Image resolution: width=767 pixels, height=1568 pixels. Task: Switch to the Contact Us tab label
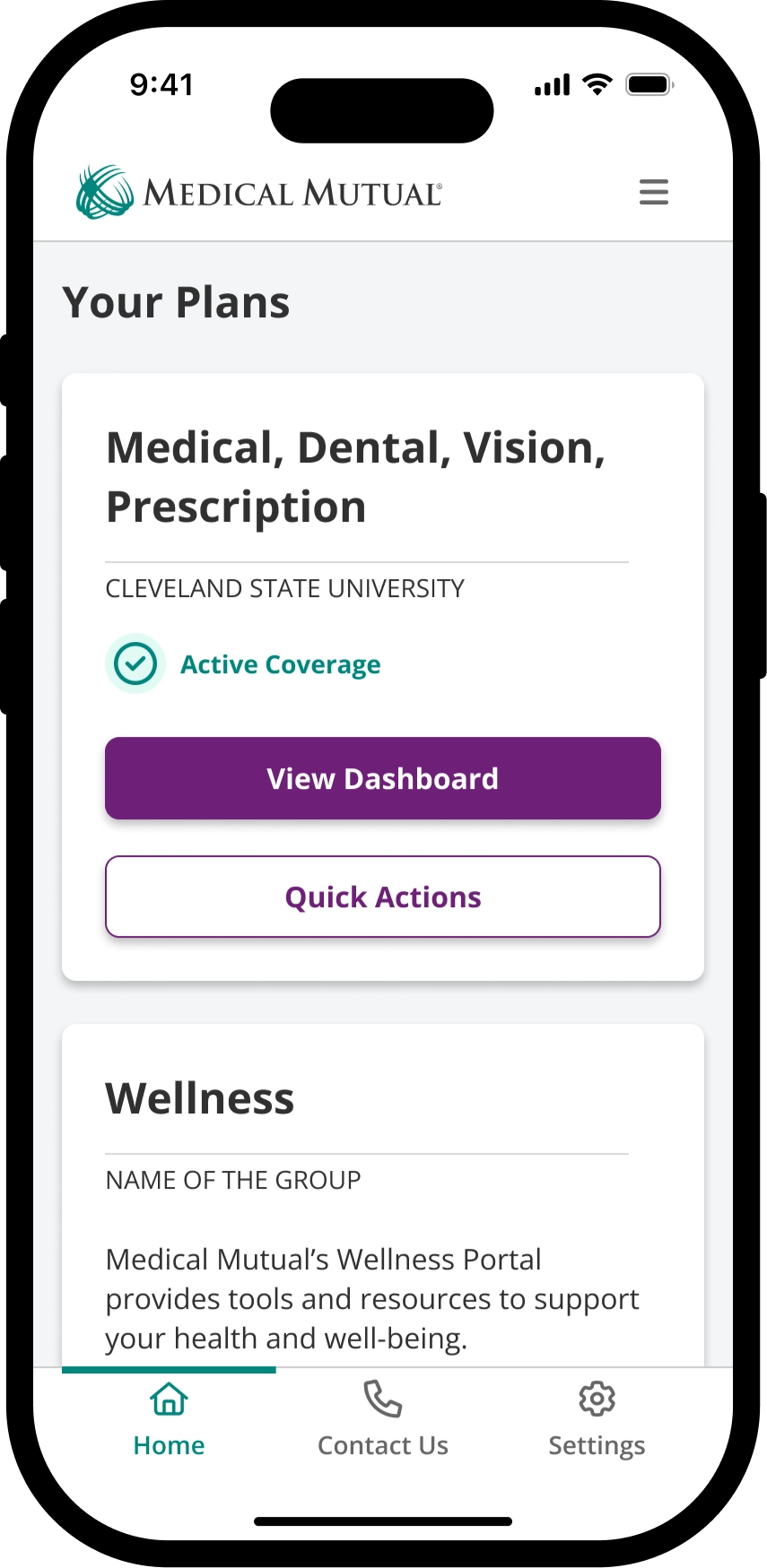(383, 1445)
